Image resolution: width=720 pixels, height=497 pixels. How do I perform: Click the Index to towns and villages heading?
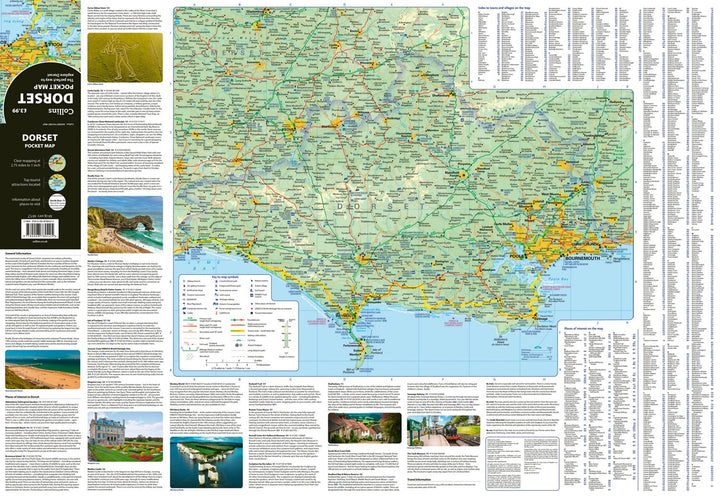[504, 8]
